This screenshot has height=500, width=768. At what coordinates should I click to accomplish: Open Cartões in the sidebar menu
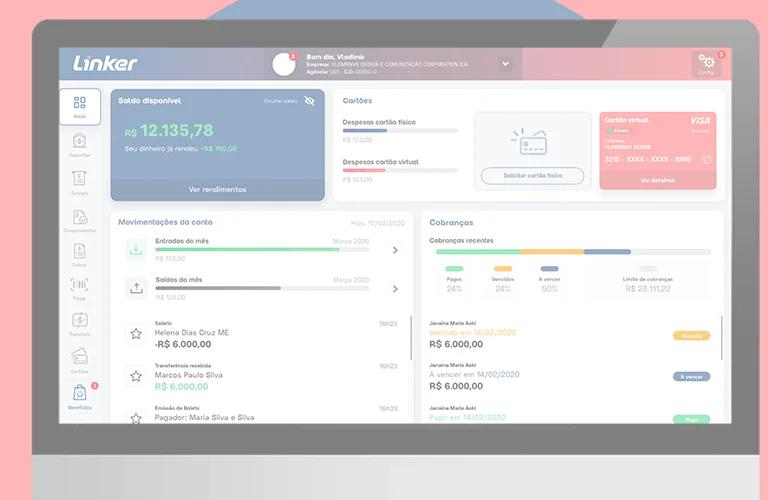(x=80, y=357)
